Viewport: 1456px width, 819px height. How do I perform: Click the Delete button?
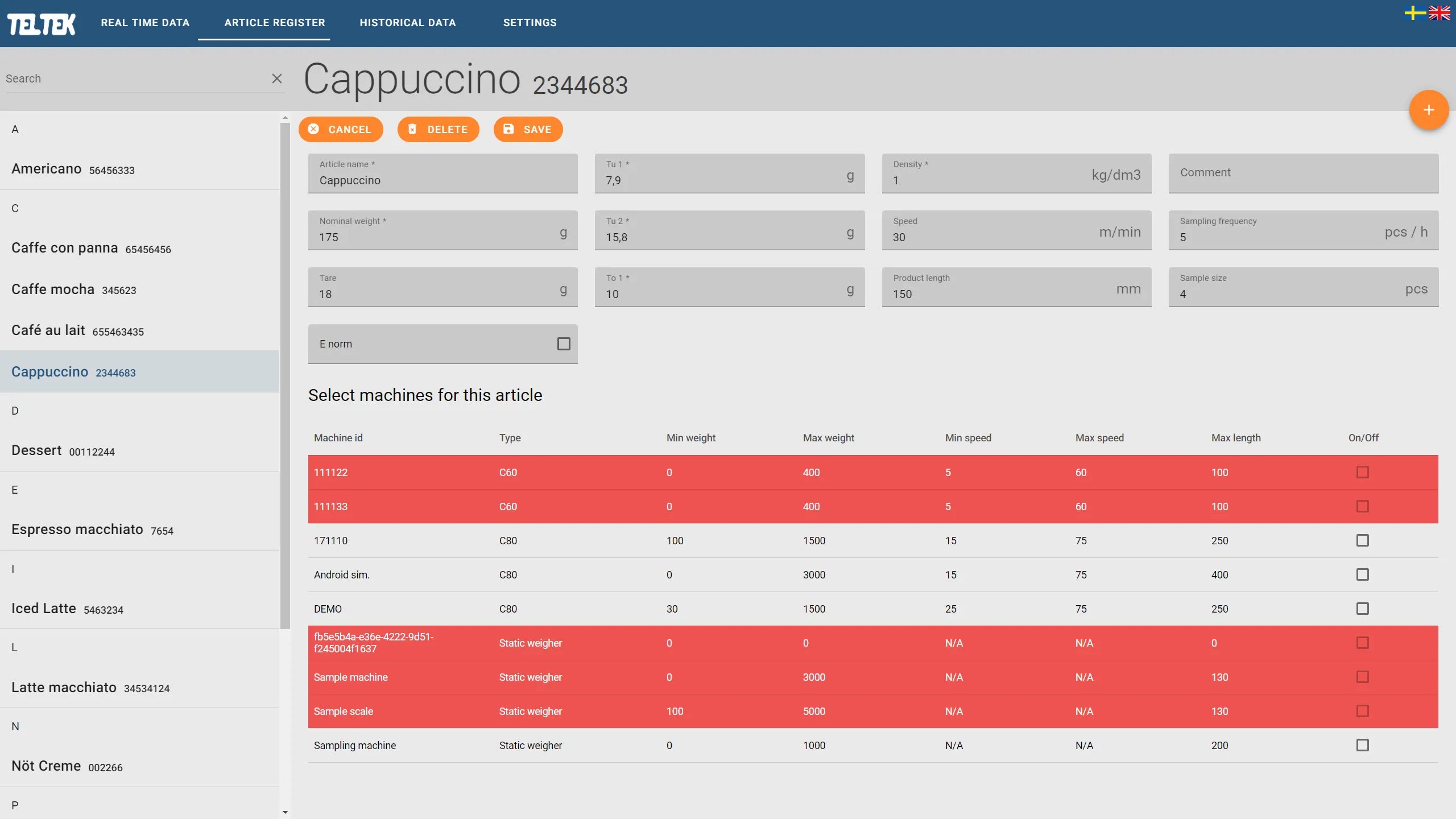coord(438,130)
